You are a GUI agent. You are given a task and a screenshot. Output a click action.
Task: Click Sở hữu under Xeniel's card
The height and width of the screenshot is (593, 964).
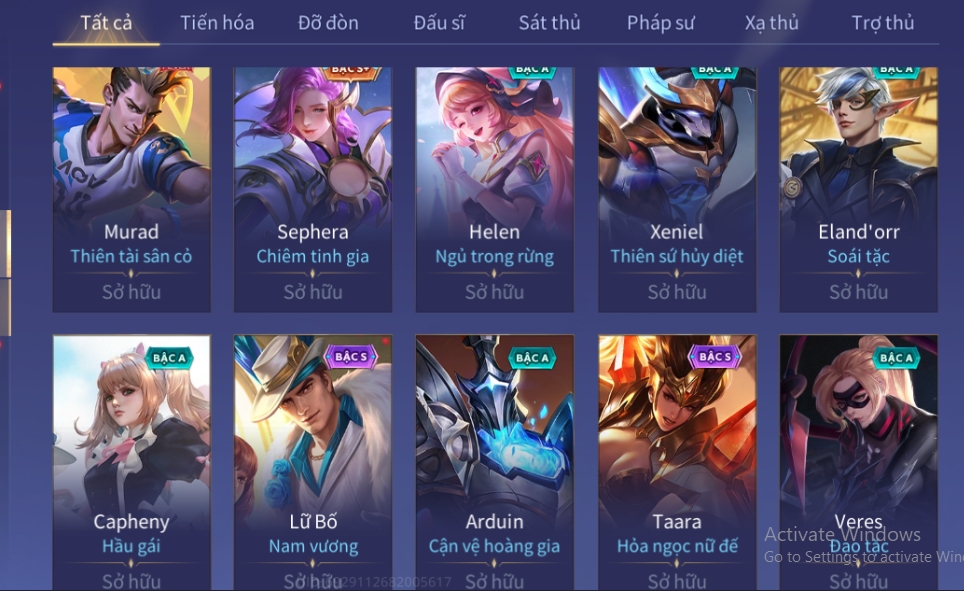tap(677, 292)
